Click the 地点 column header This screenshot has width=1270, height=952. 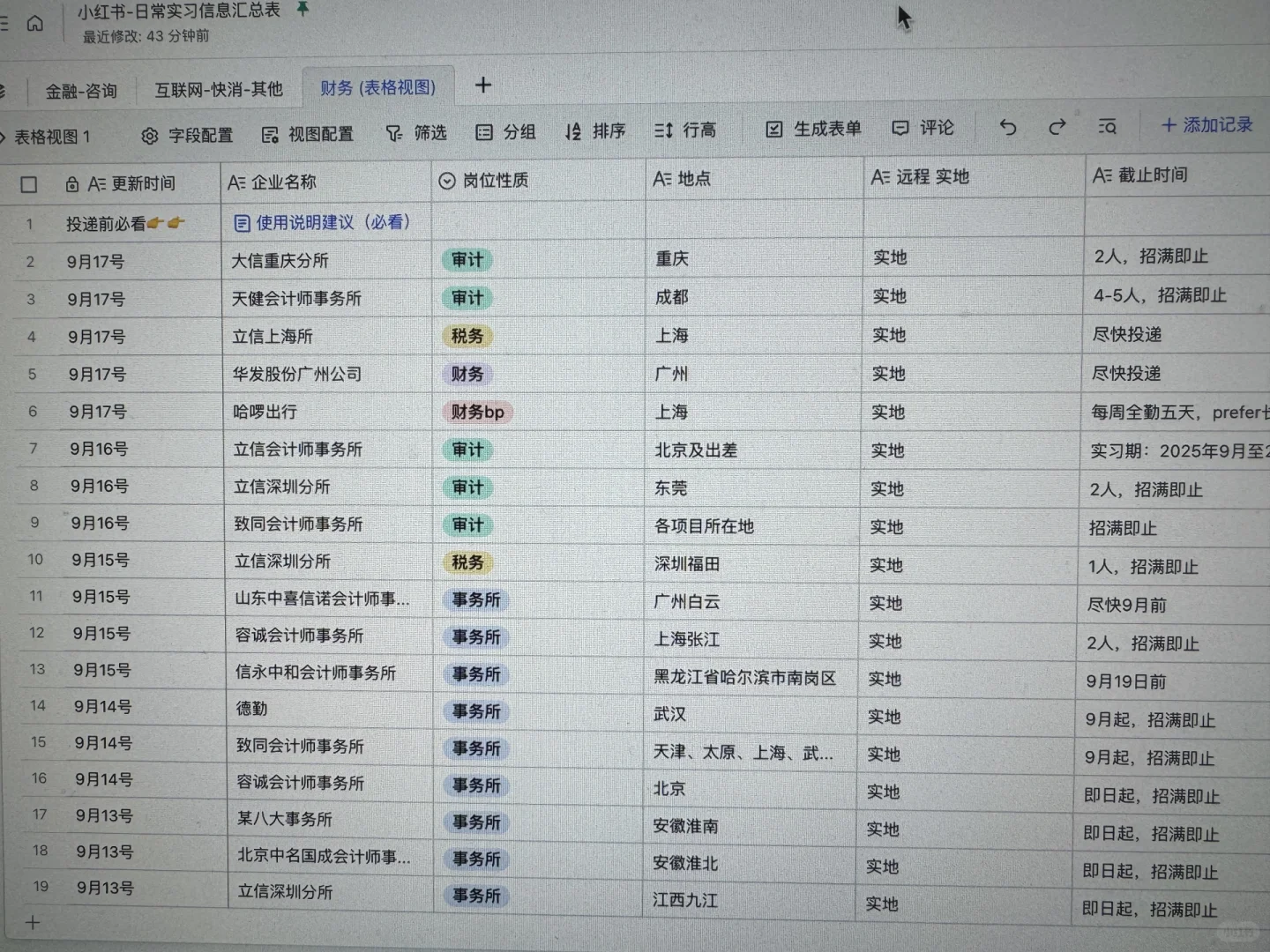point(754,178)
